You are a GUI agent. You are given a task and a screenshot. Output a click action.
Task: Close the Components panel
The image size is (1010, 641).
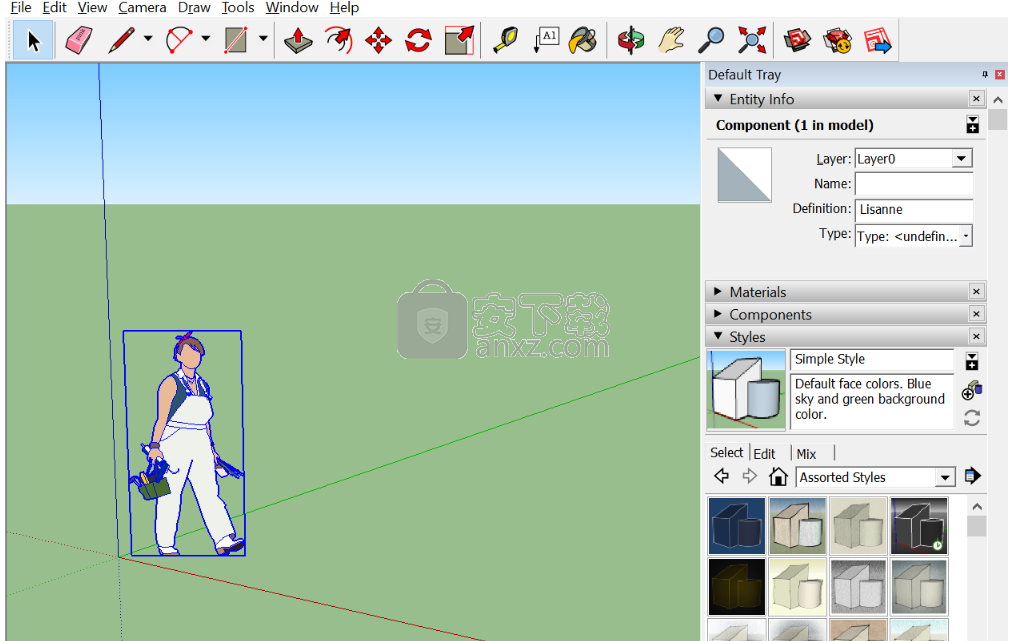pos(977,314)
